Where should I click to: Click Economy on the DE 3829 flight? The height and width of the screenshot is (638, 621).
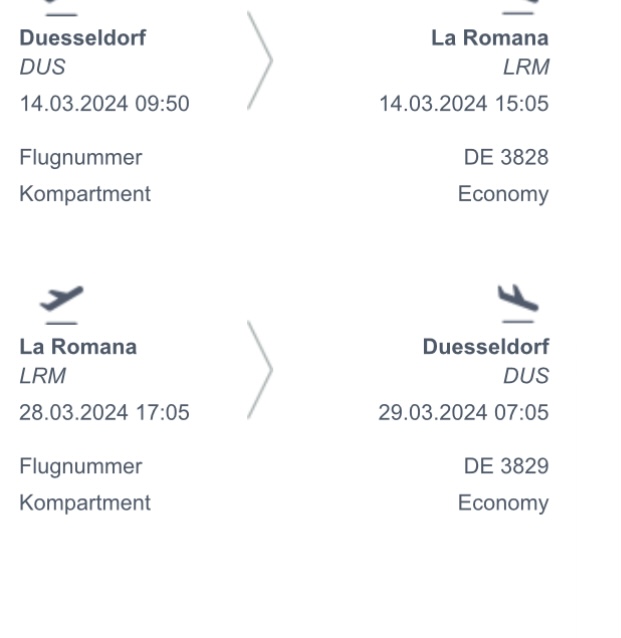click(503, 502)
